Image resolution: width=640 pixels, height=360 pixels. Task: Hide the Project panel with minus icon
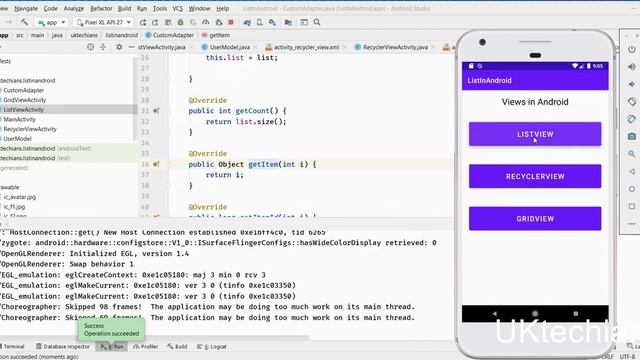coord(131,47)
